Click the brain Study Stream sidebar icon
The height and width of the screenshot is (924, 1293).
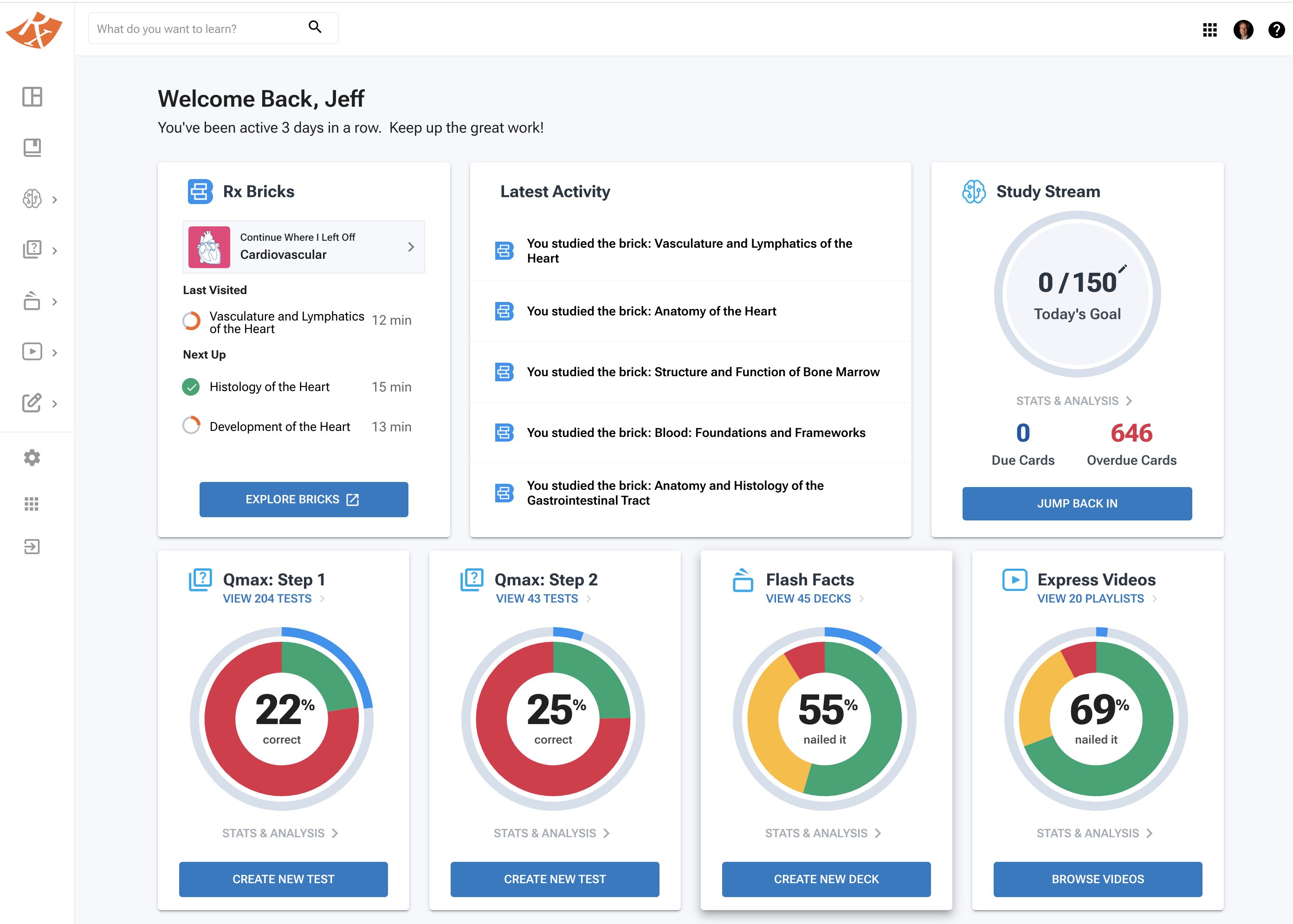pos(32,199)
